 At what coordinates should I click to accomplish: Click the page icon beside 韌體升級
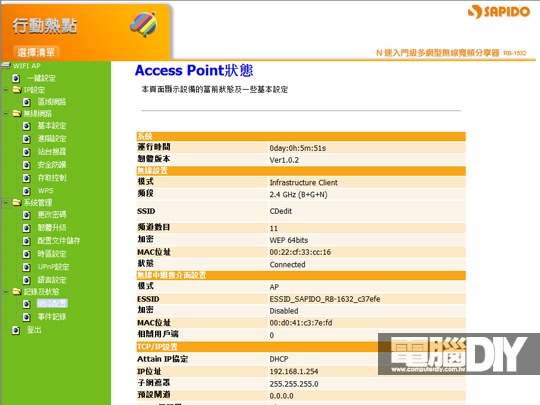coord(27,228)
